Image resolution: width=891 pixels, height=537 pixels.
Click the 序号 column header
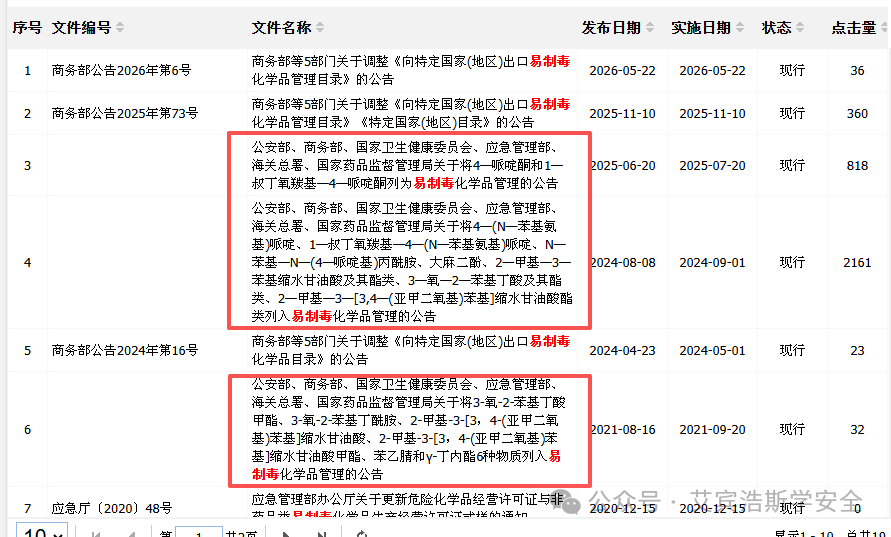(27, 27)
